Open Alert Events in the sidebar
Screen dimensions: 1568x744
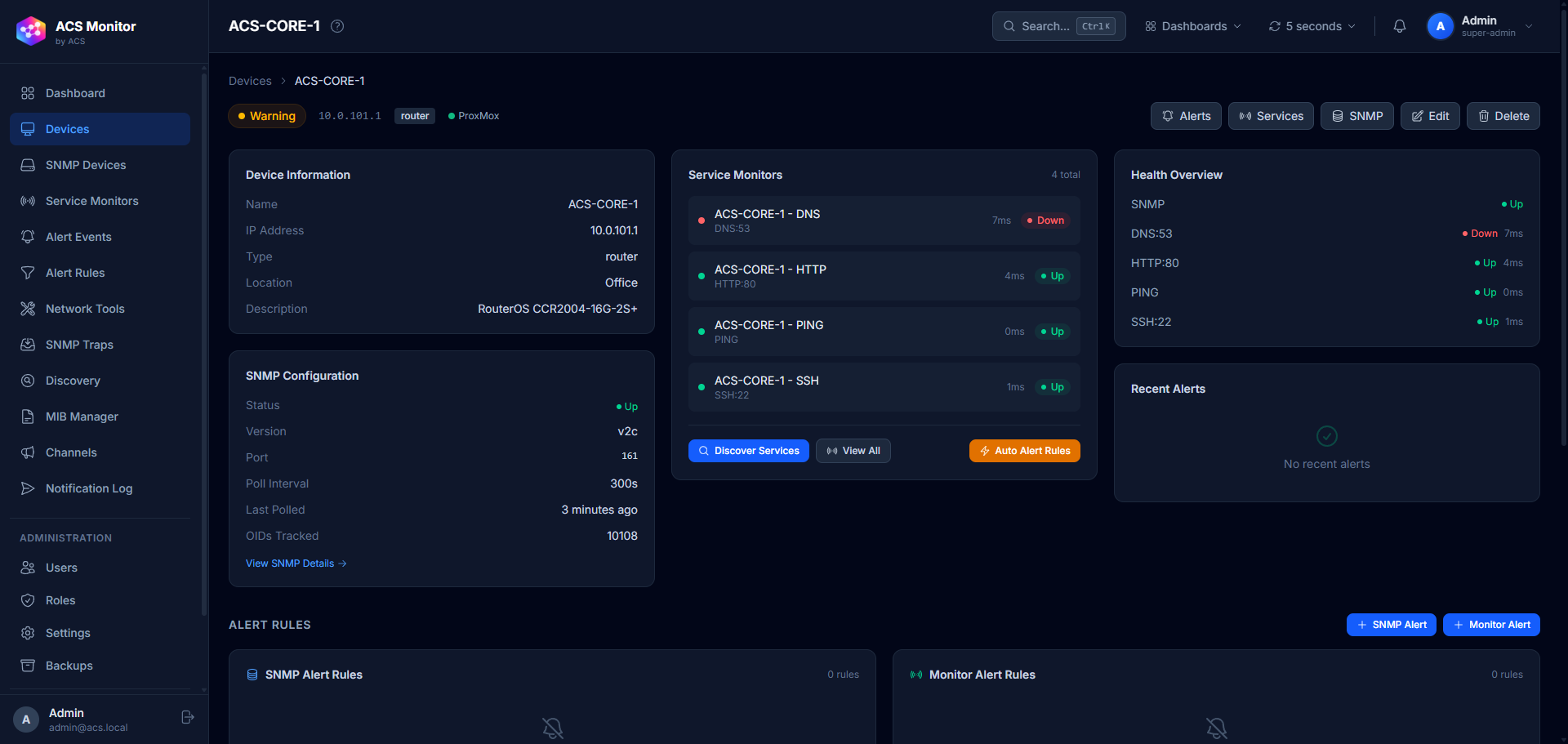pyautogui.click(x=100, y=237)
